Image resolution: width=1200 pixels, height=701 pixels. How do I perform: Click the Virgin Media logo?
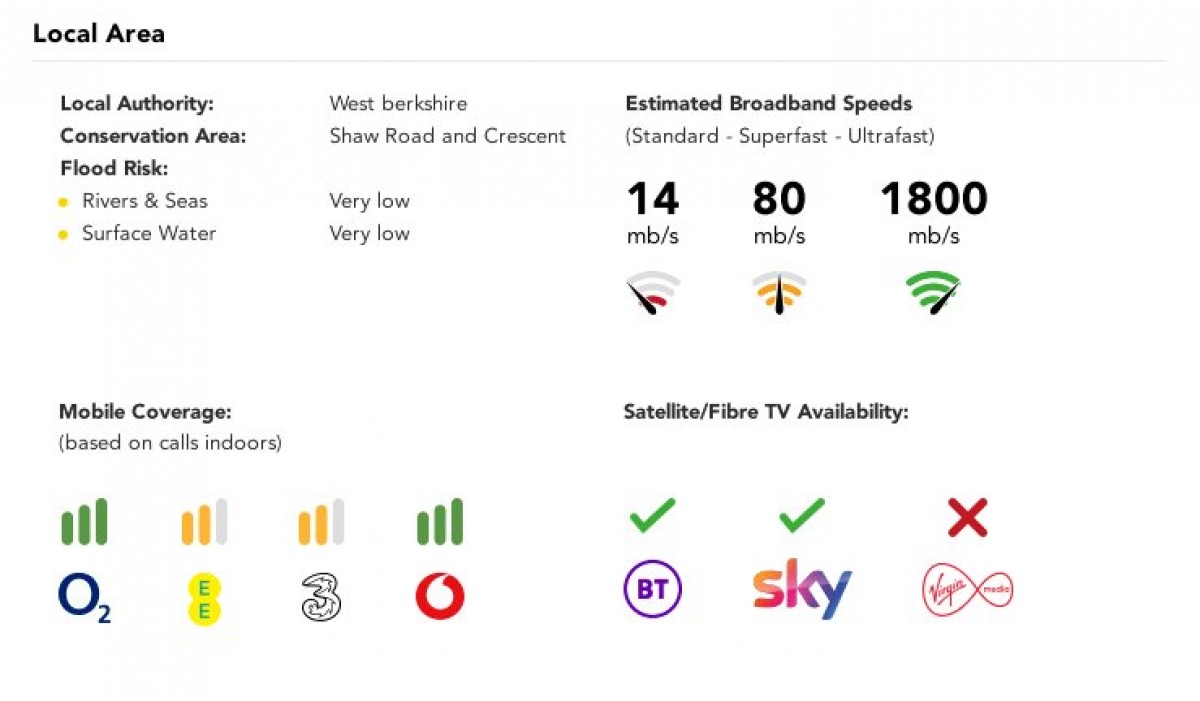[x=967, y=590]
